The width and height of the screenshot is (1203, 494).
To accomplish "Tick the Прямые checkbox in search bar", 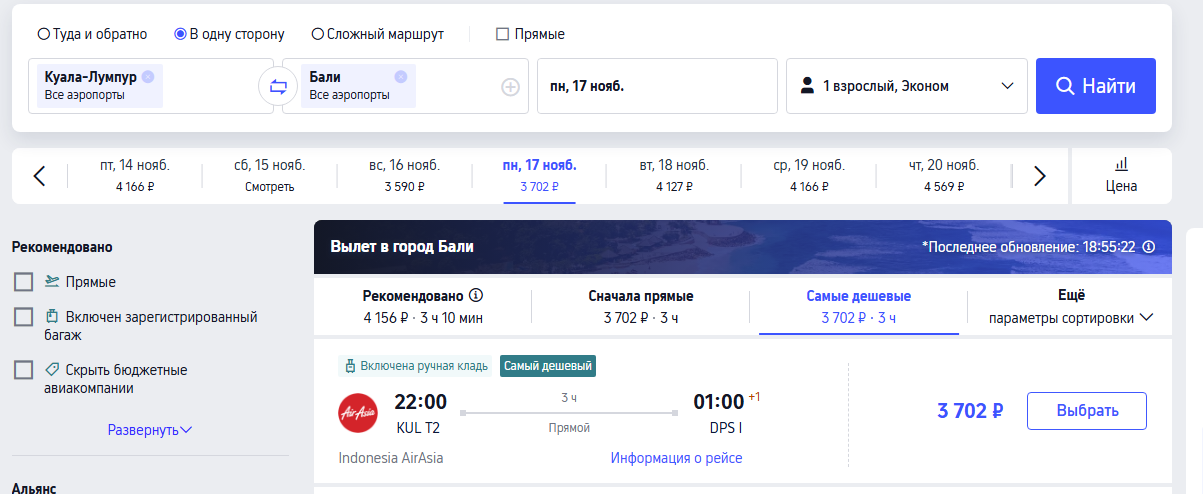I will [503, 34].
